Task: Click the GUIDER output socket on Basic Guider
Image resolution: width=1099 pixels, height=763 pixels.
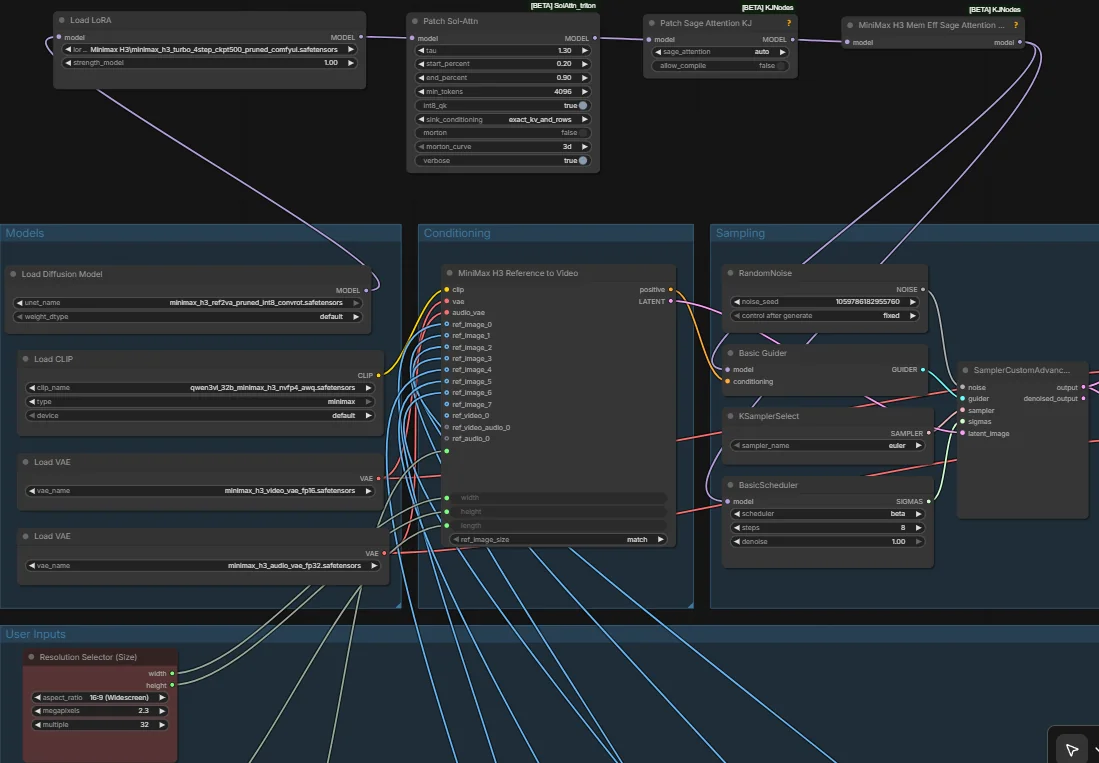Action: click(922, 369)
